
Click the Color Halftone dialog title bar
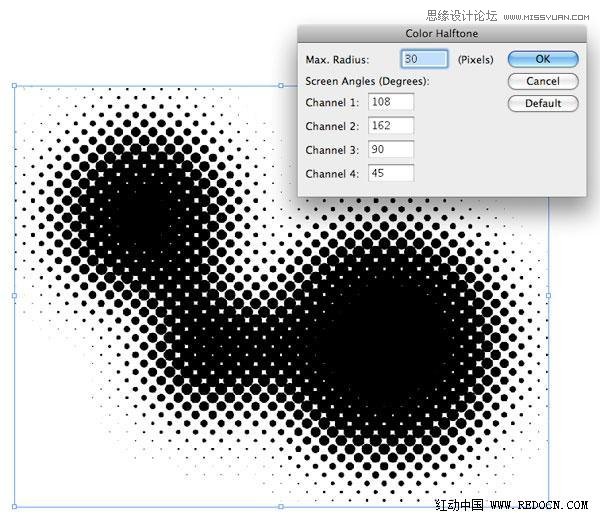(441, 34)
